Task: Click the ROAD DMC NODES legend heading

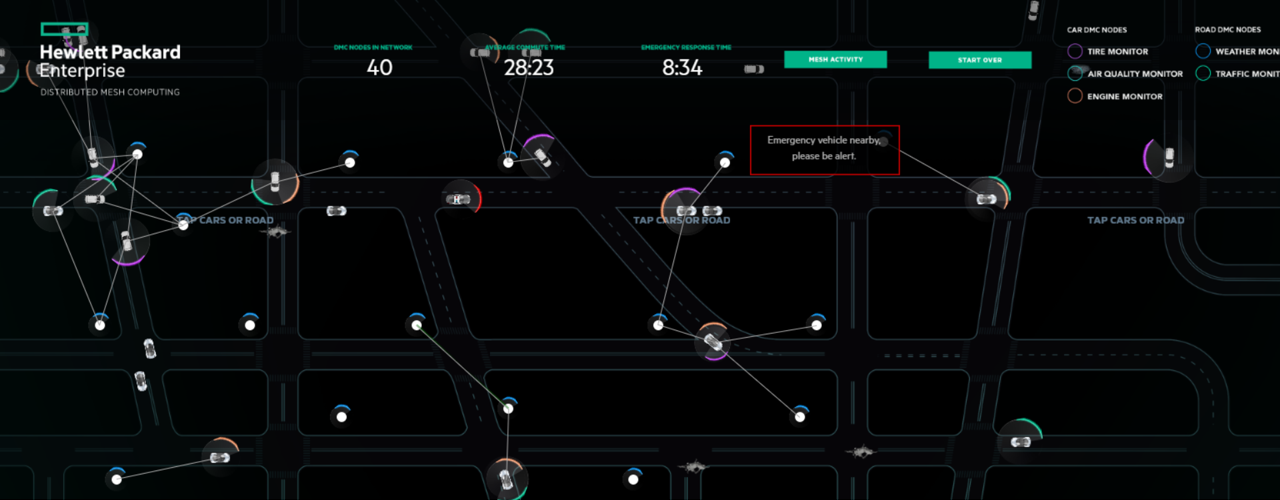Action: (1227, 30)
